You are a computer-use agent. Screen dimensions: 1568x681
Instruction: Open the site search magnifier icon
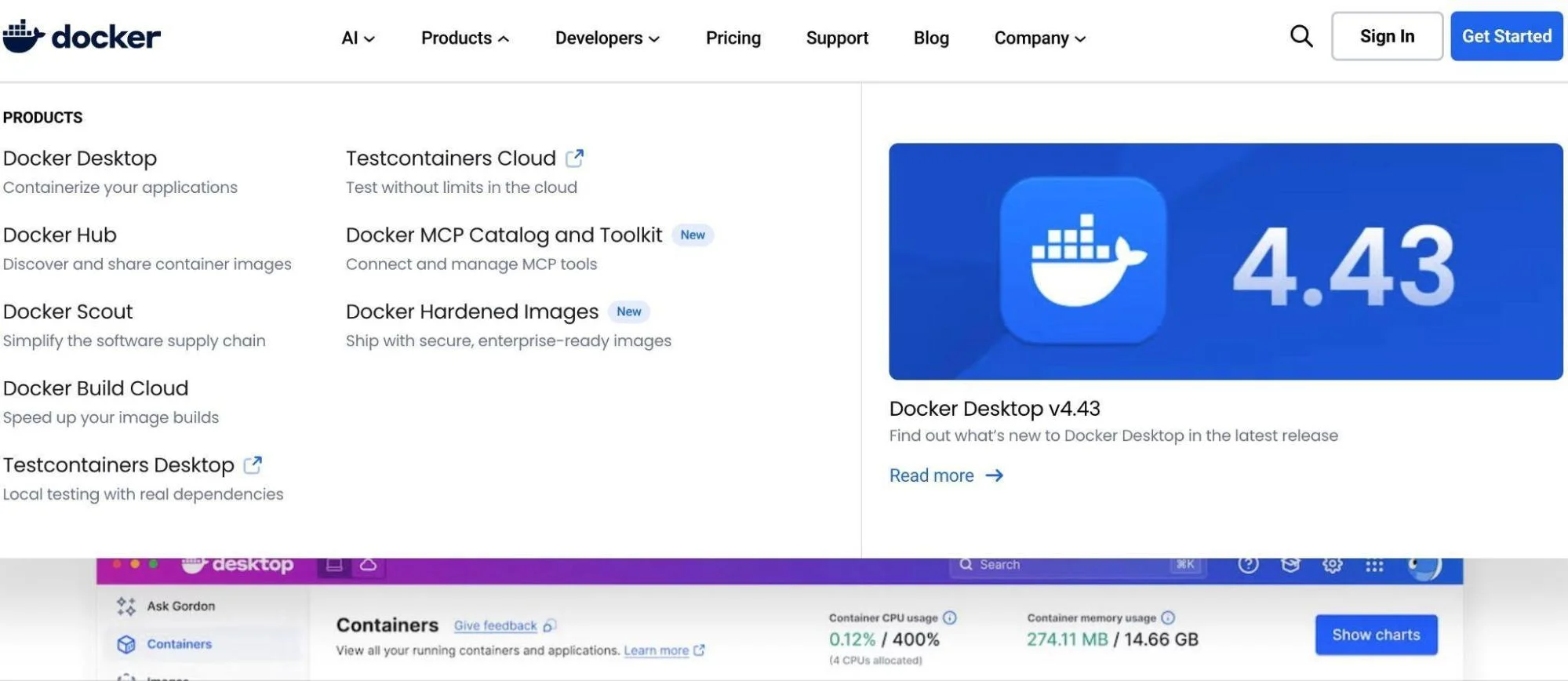click(1301, 36)
